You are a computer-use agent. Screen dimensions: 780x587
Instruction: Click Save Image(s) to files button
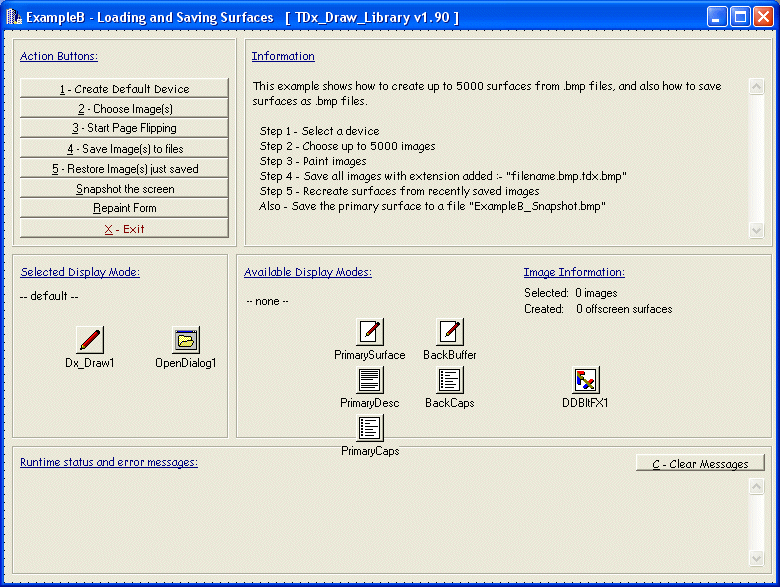tap(125, 149)
